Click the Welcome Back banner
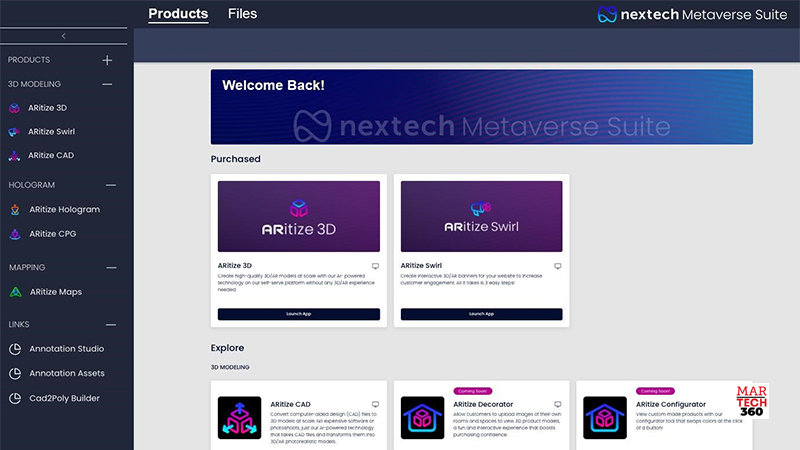Screen dimensions: 800x450 [x=482, y=107]
